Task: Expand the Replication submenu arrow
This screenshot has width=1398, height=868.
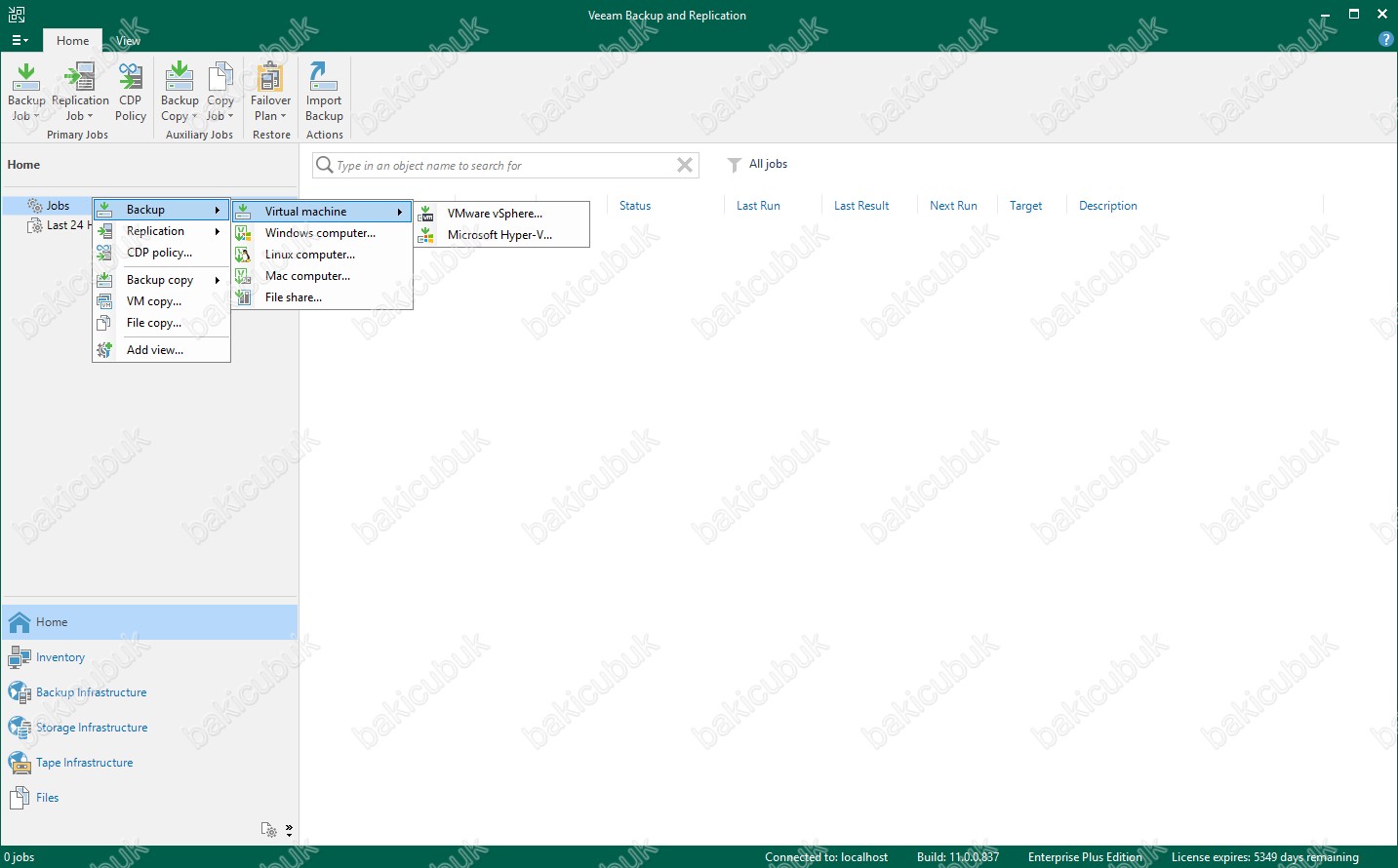Action: (218, 231)
